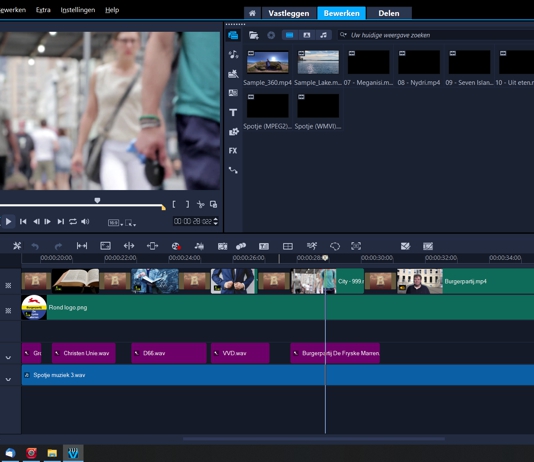This screenshot has width=534, height=462.
Task: Open the sound mixer icon
Action: point(199,246)
